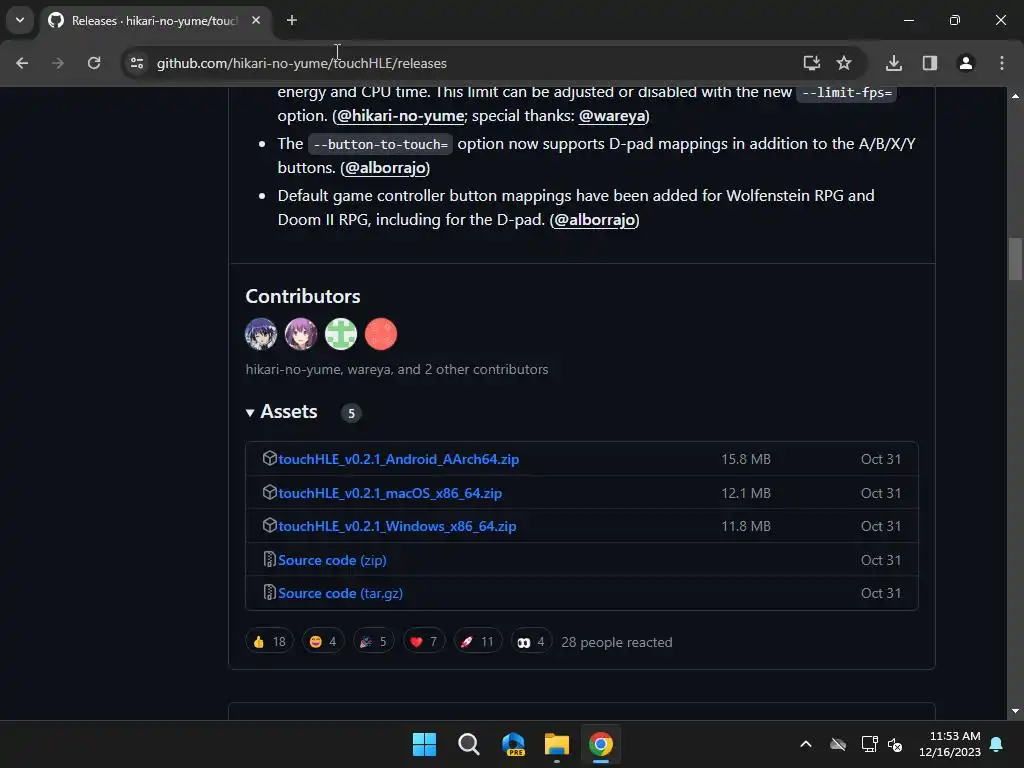Click the 15.8 MB file size

(746, 459)
